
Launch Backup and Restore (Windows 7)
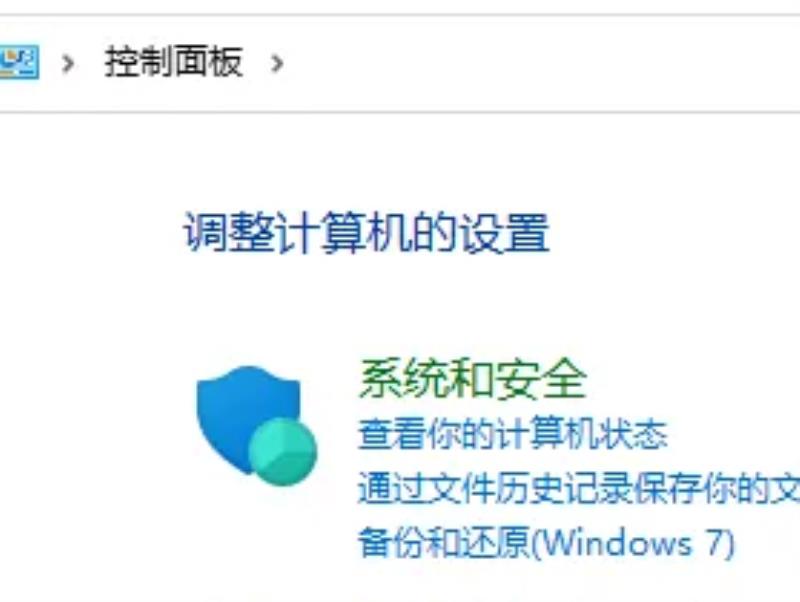pyautogui.click(x=546, y=543)
